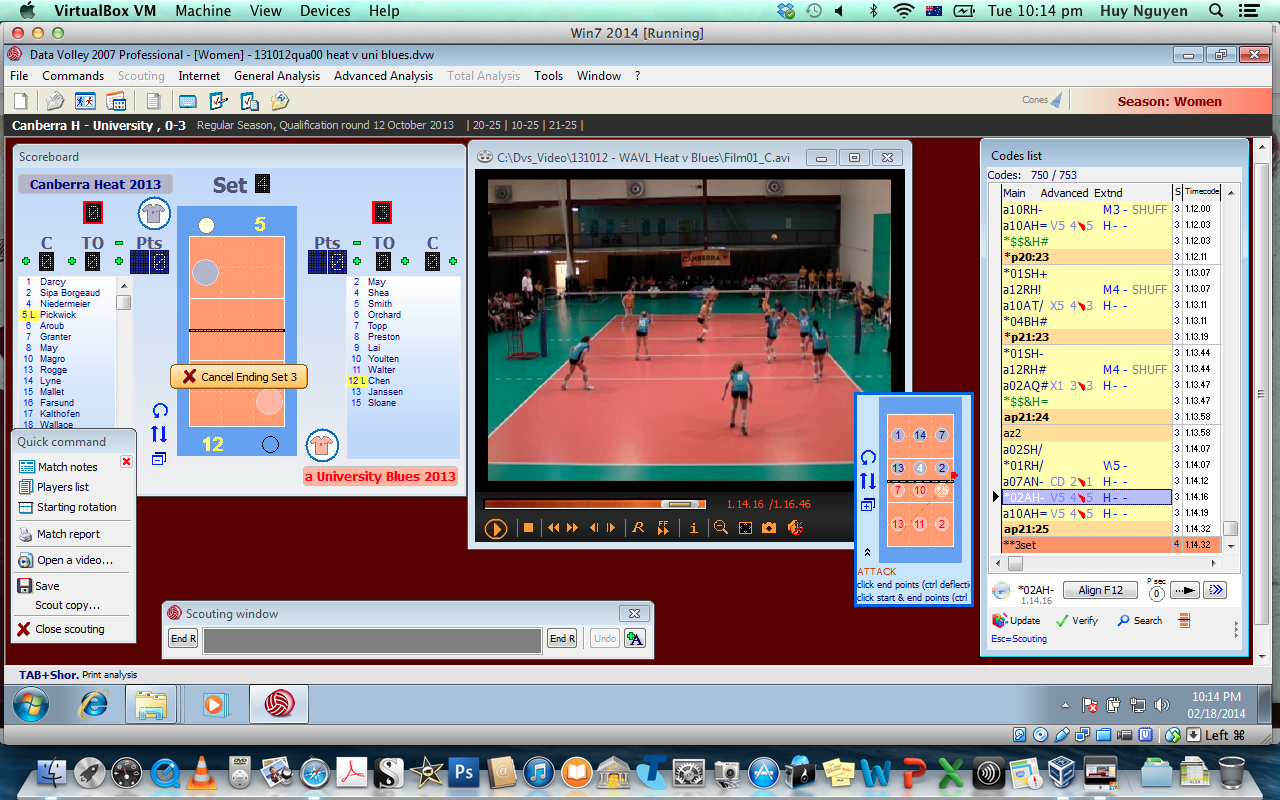Click the keyboard icon in the main toolbar
Image resolution: width=1280 pixels, height=800 pixels.
(187, 101)
